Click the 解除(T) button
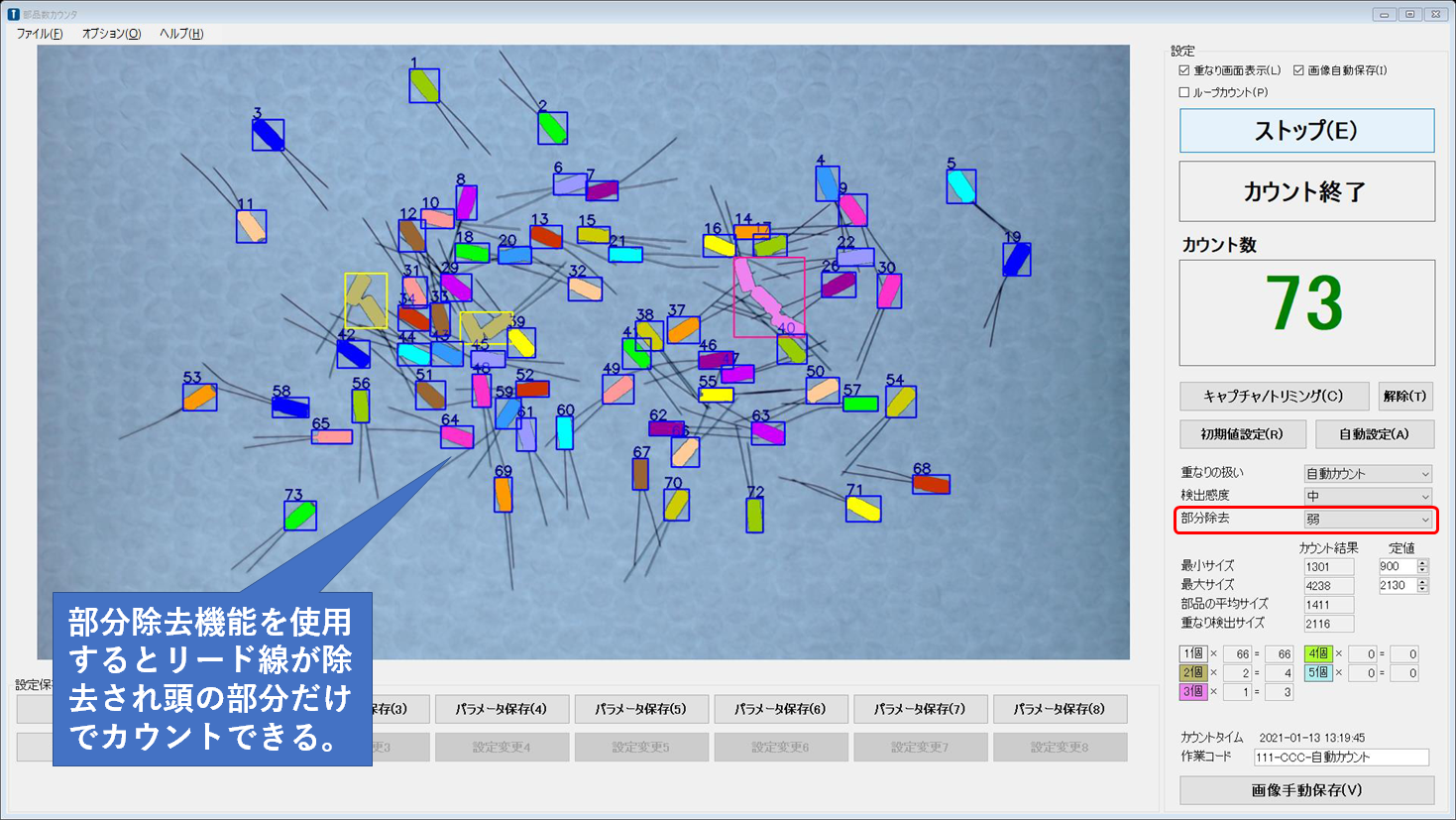The width and height of the screenshot is (1456, 820). point(1405,396)
